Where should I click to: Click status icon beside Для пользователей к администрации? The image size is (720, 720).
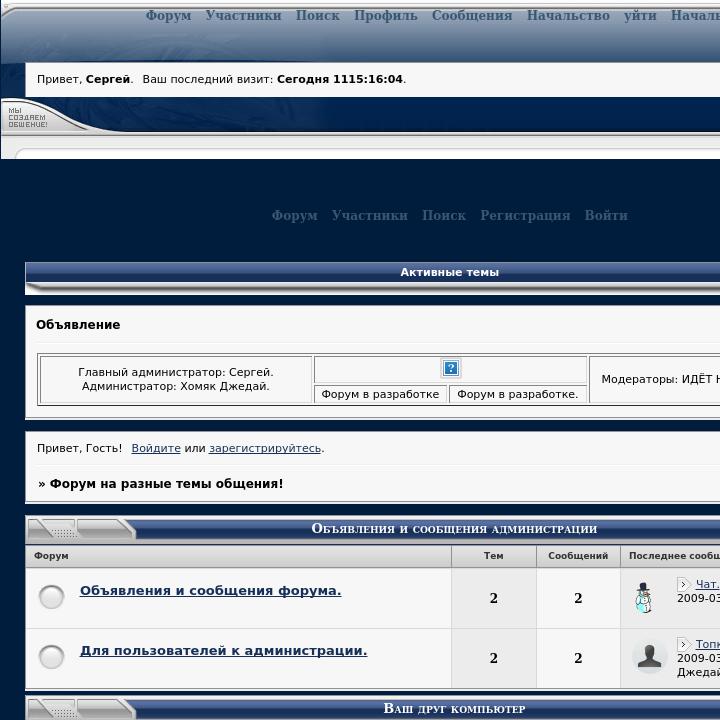coord(51,657)
